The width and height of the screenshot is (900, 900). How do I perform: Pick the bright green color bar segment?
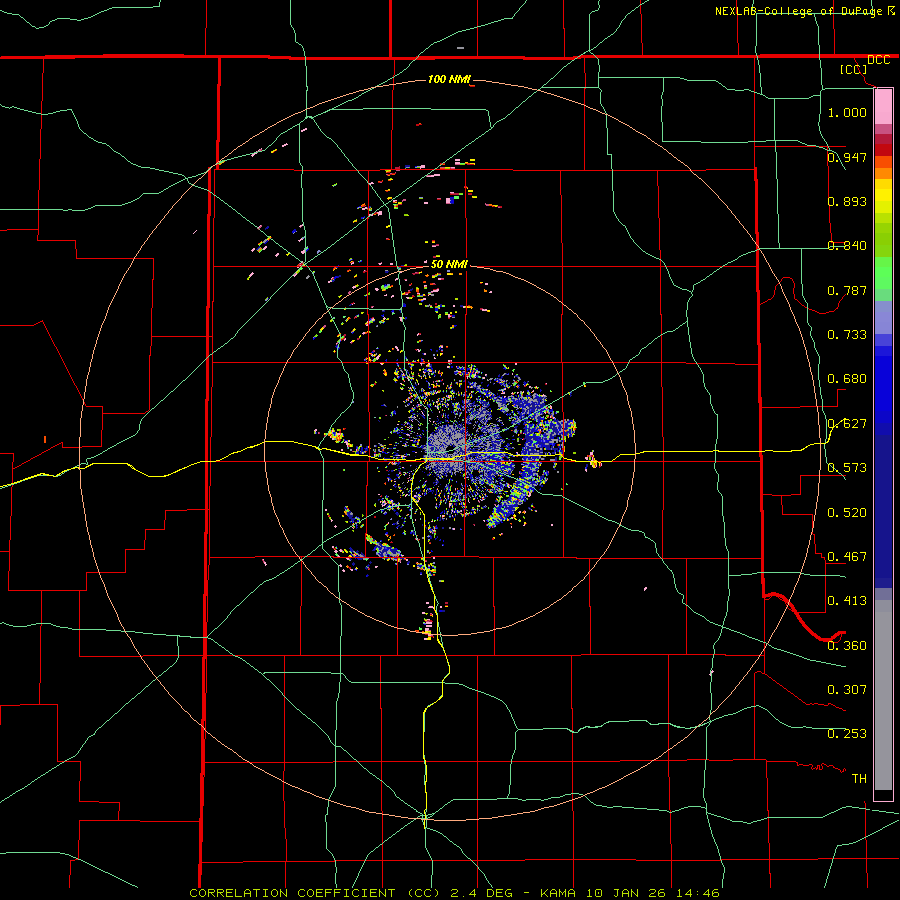pos(883,273)
